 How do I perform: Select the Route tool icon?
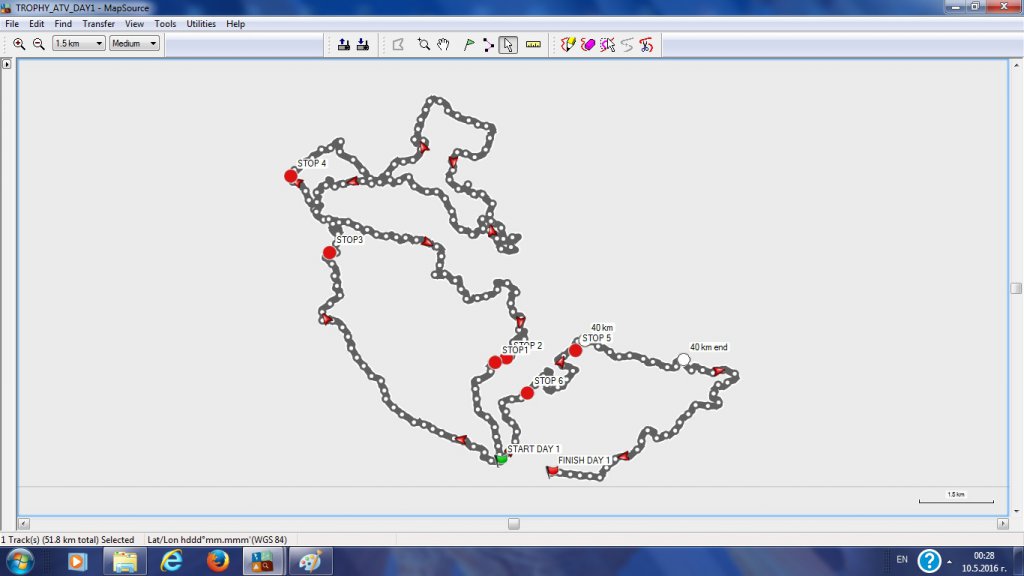pyautogui.click(x=488, y=44)
